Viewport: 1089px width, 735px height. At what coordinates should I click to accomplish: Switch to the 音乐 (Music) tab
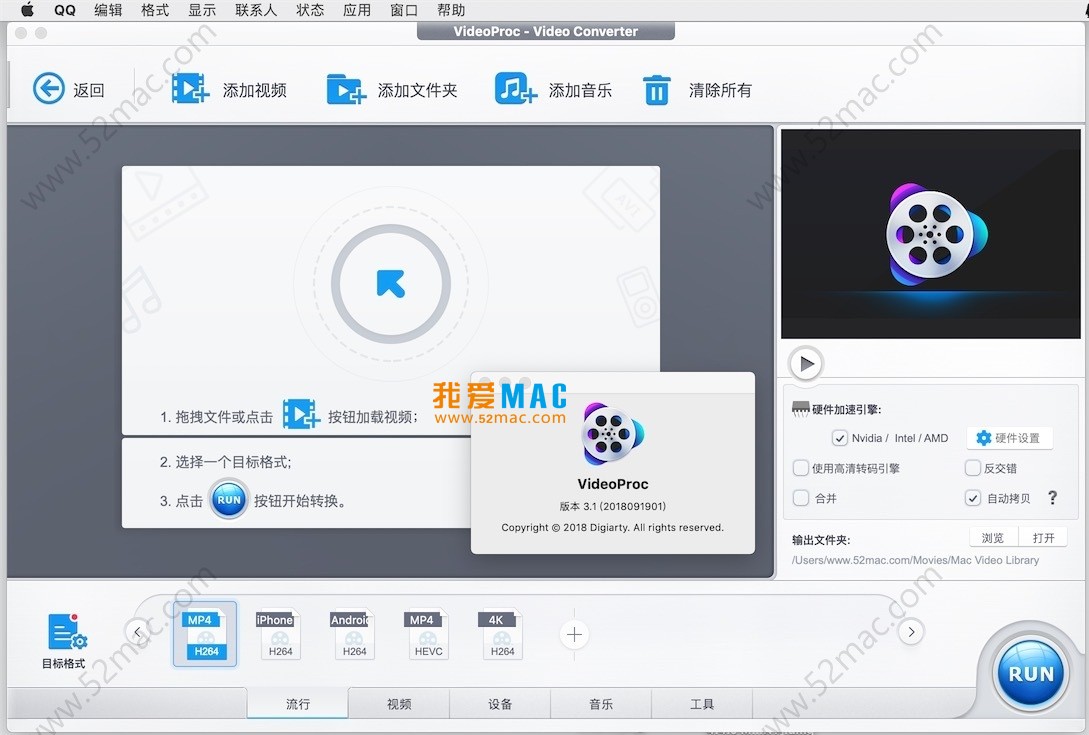tap(601, 704)
